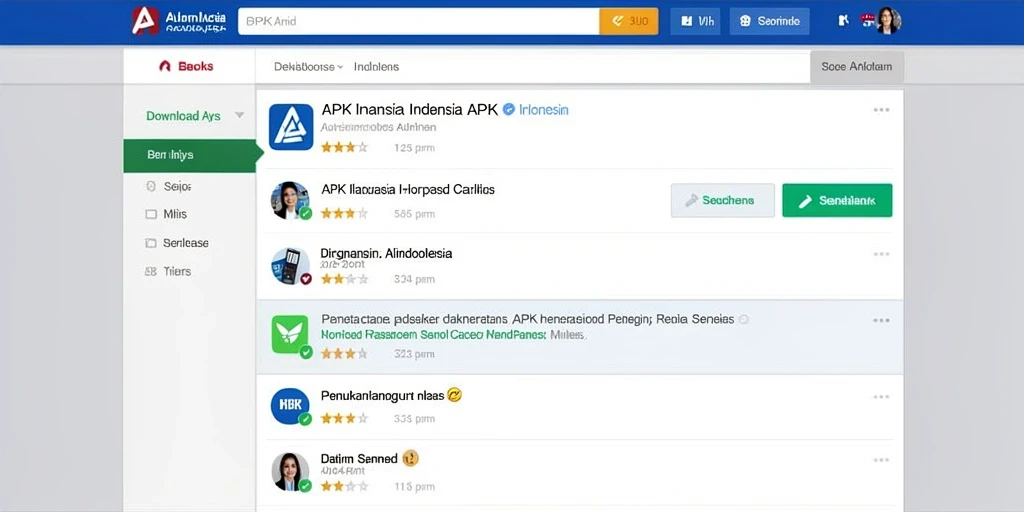1024x512 pixels.
Task: Click the Mlis sidebar icon
Action: point(151,214)
